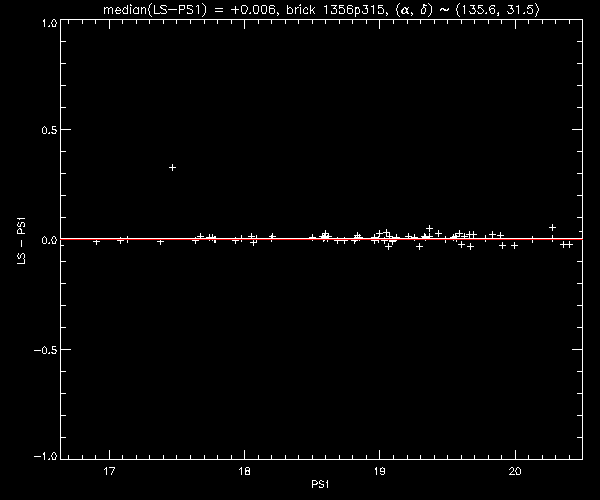Click the y-axis tick label 0.5
This screenshot has height=500, width=600.
click(49, 130)
